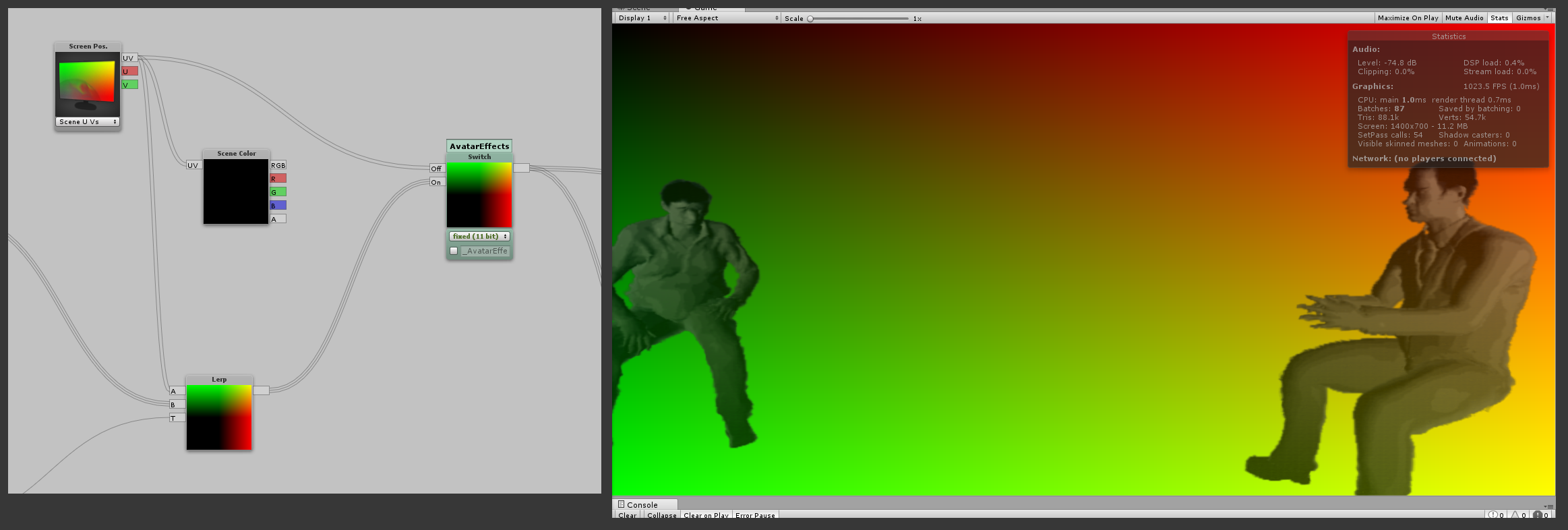
Task: Click the Screen Pos. node preview thumbnail
Action: [x=88, y=84]
